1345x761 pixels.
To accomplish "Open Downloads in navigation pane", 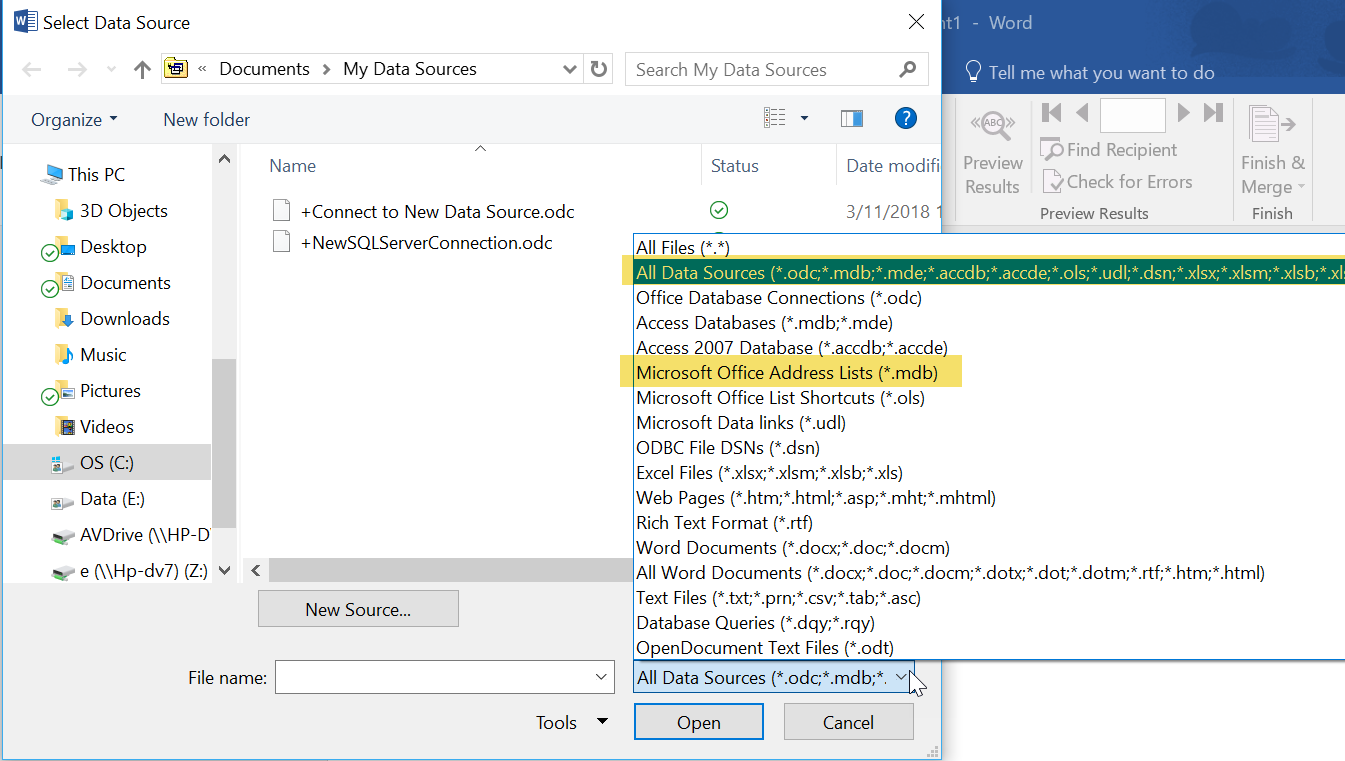I will (125, 319).
